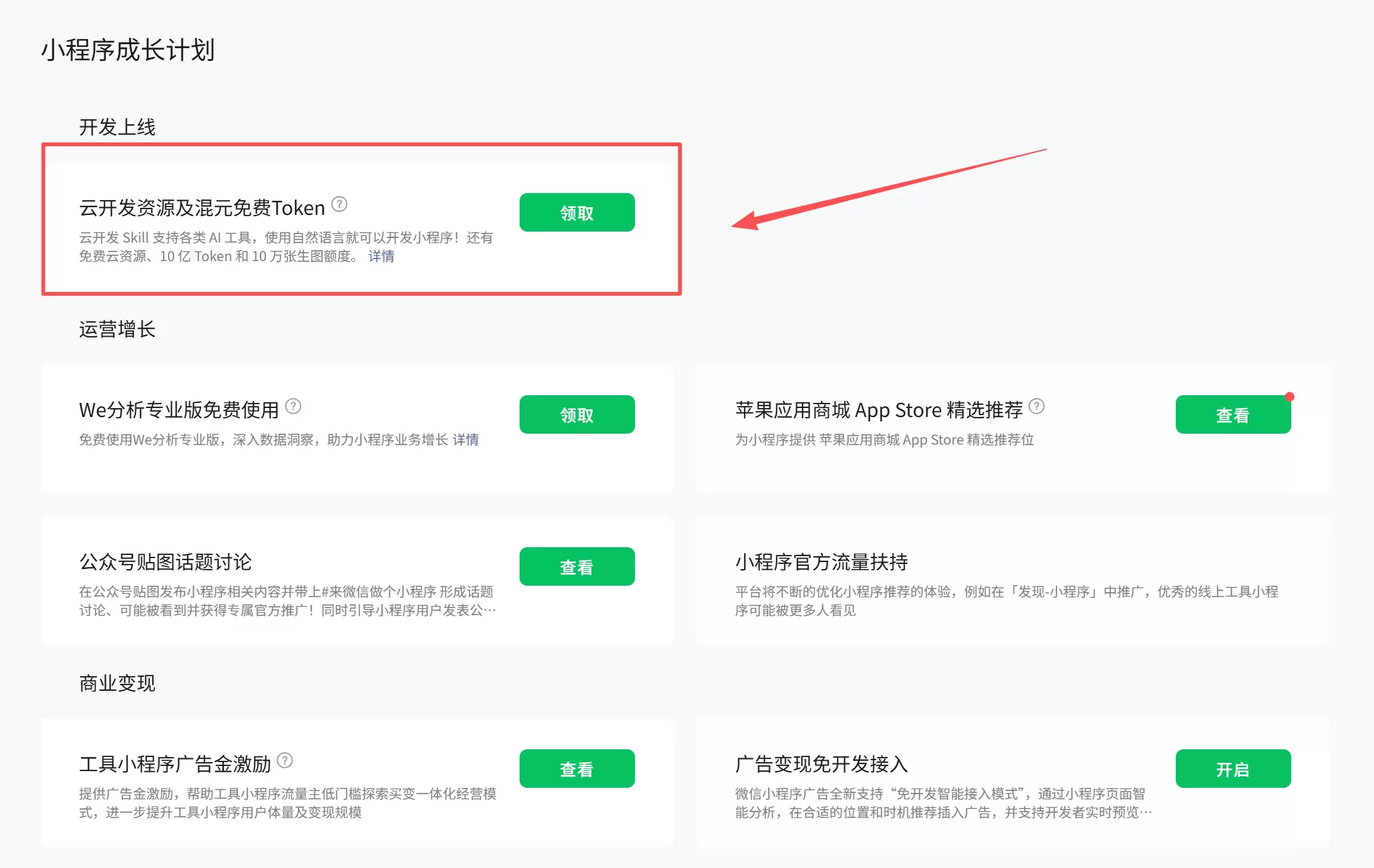Select the 工具小程序广告金激励 title
Viewport: 1374px width, 868px height.
tap(175, 764)
